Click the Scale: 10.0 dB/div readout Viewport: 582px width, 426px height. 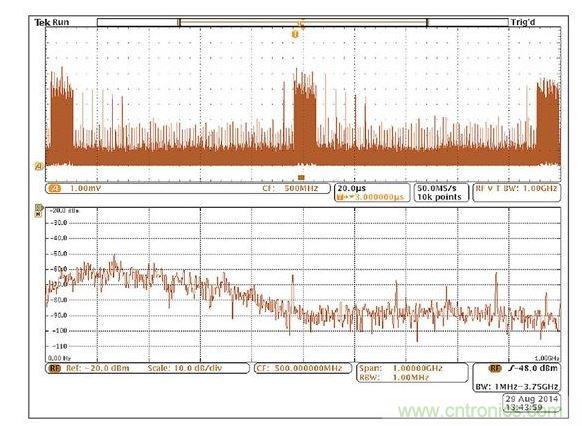tap(184, 368)
